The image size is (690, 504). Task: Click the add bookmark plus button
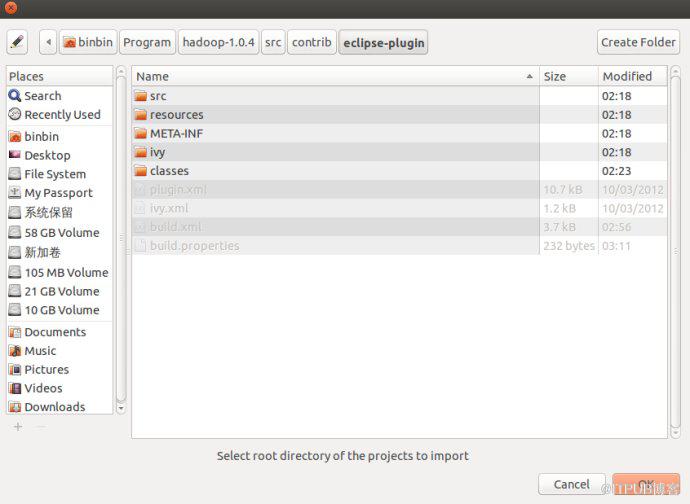click(18, 427)
